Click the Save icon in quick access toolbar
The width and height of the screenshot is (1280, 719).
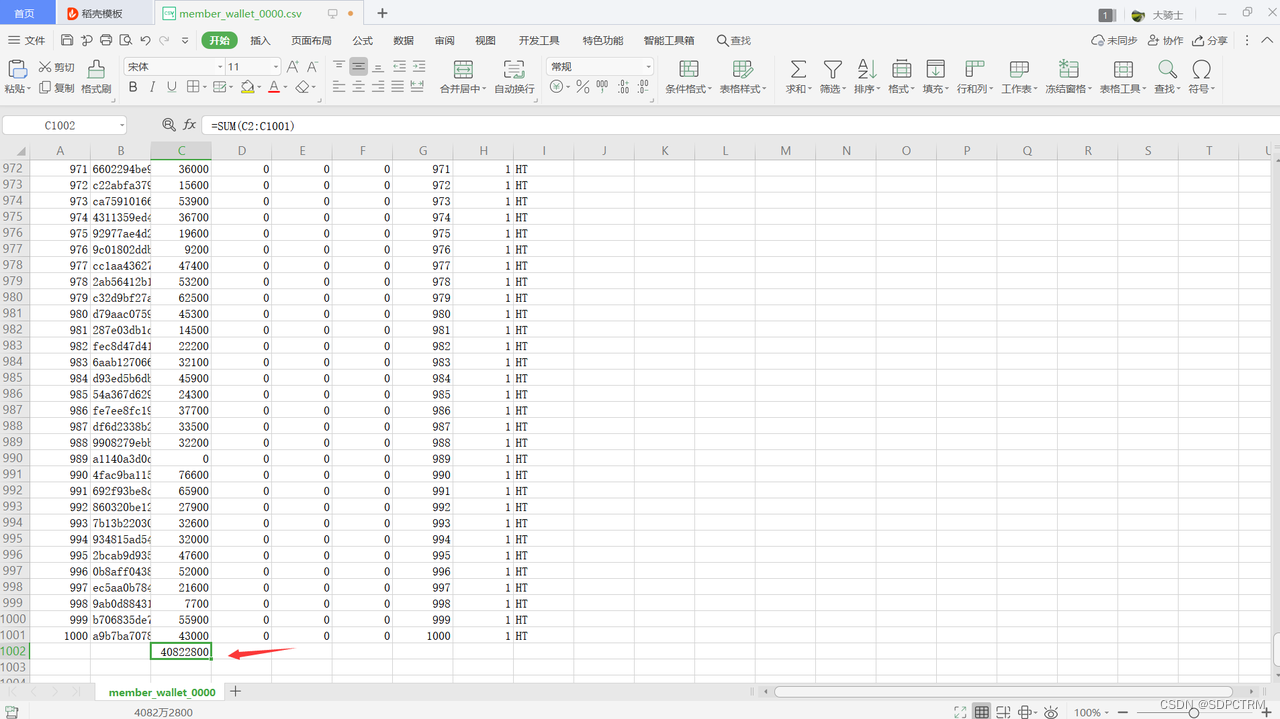pyautogui.click(x=67, y=40)
